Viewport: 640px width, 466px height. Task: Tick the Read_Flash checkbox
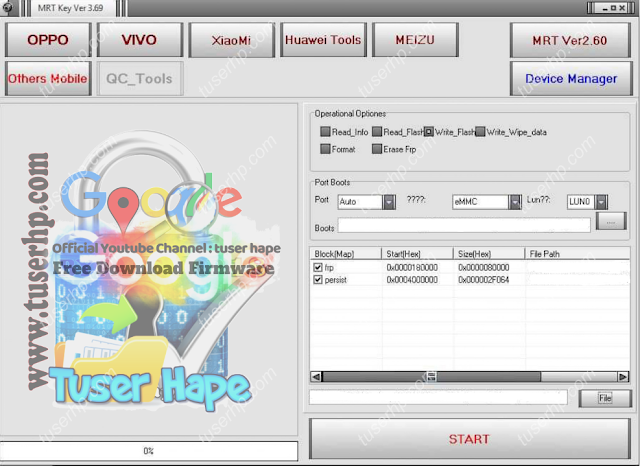coord(377,131)
